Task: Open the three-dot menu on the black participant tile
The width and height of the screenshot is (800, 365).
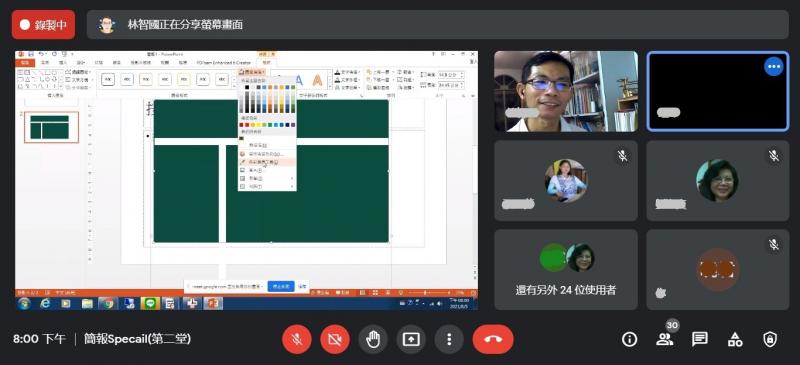Action: coord(773,66)
